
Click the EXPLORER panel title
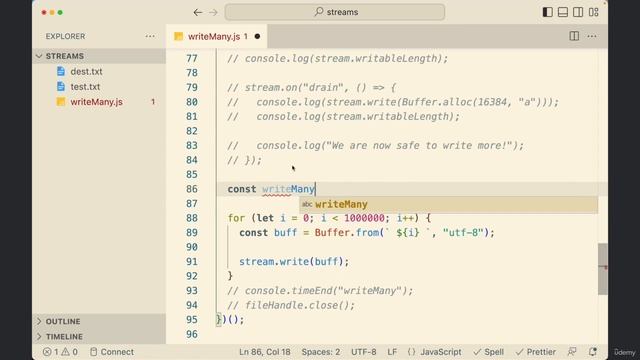[x=65, y=36]
